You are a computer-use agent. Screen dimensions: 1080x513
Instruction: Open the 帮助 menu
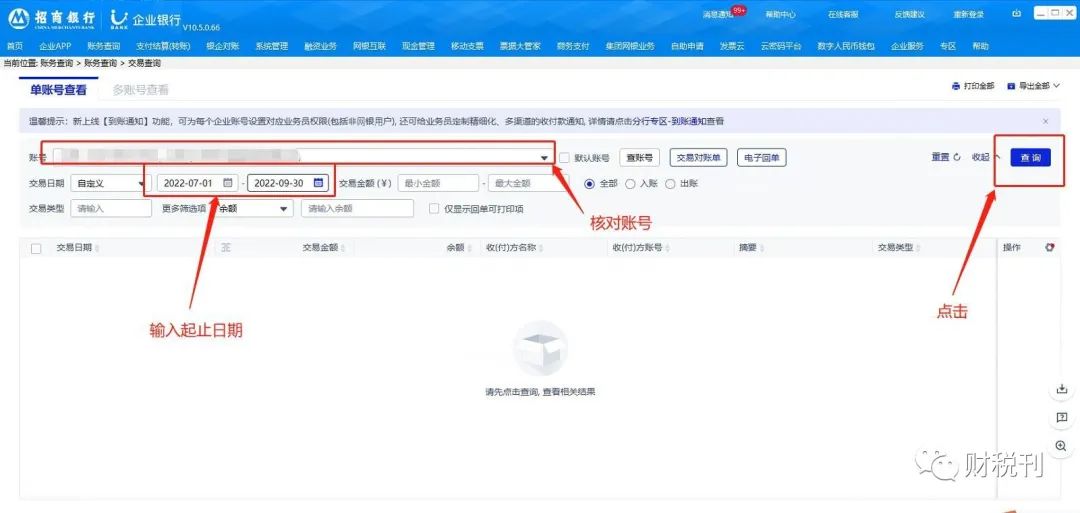981,46
